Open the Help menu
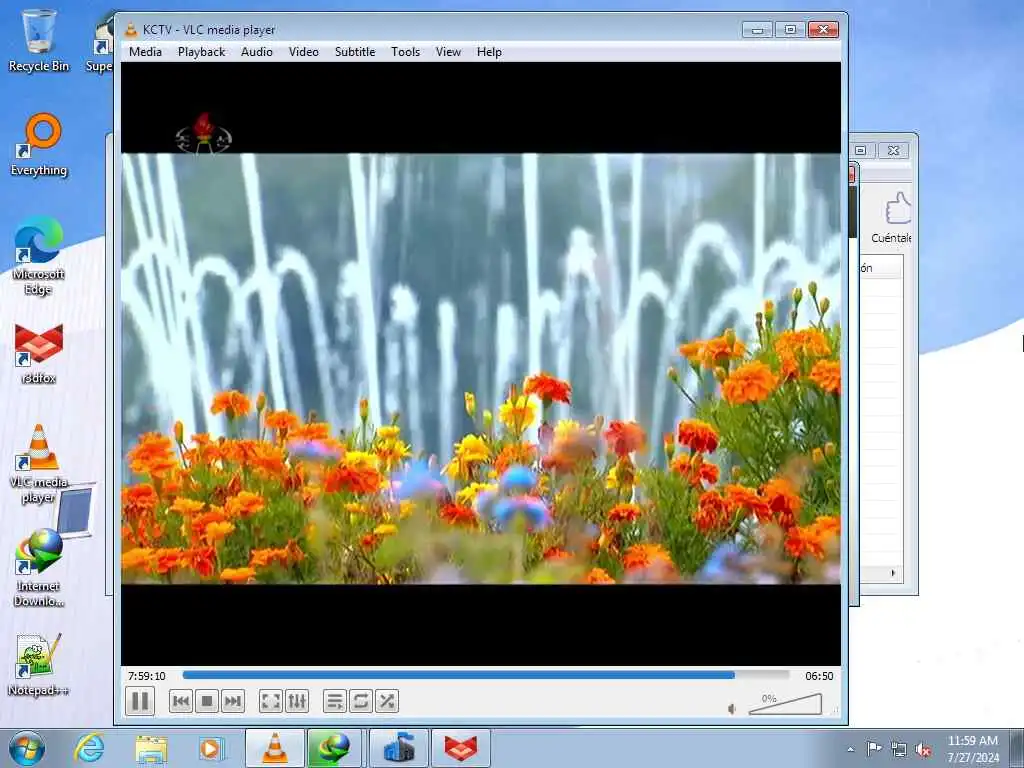Image resolution: width=1024 pixels, height=768 pixels. coord(488,52)
